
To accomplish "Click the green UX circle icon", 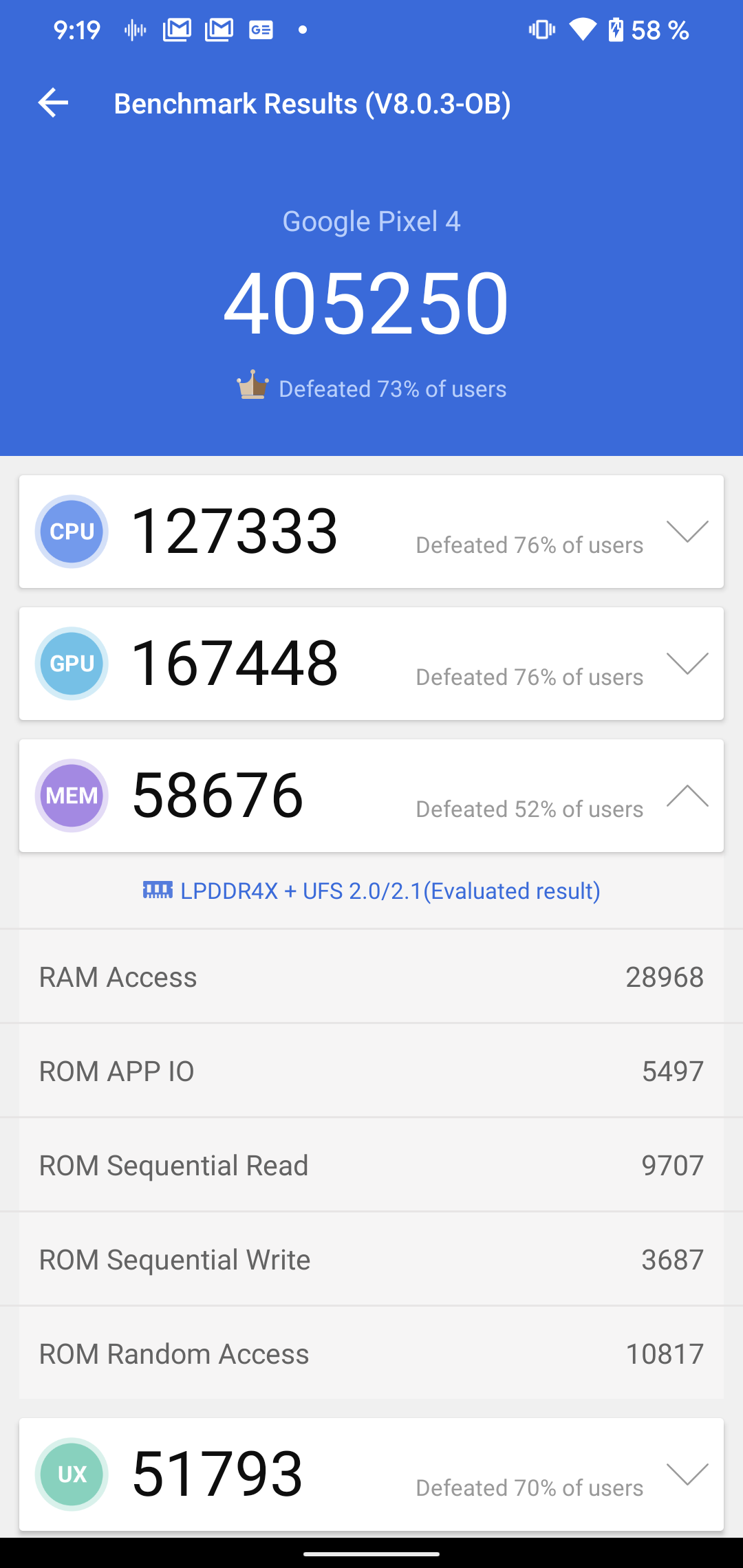I will click(x=72, y=1474).
